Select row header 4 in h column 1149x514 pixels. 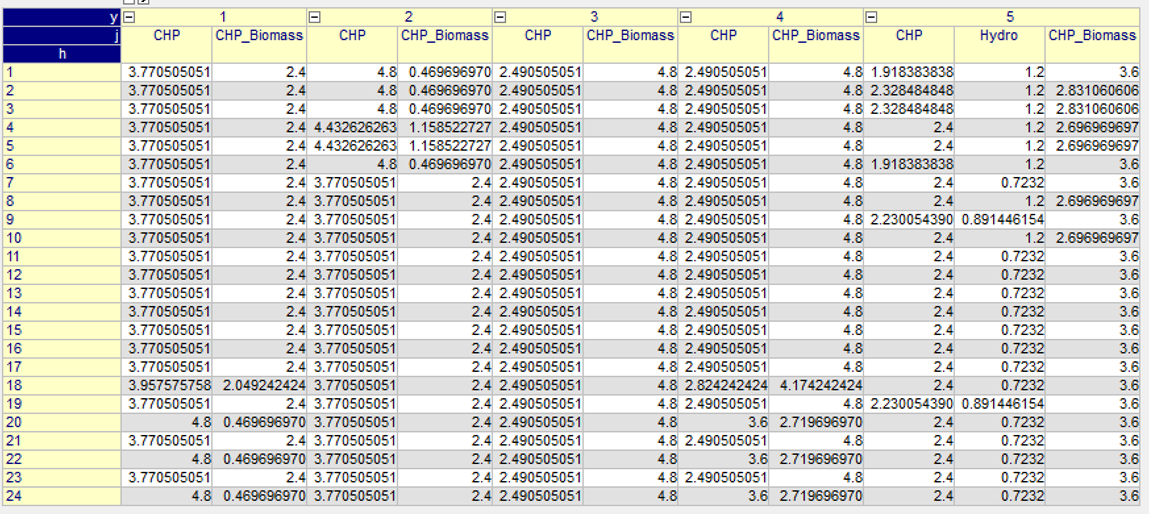[61, 128]
